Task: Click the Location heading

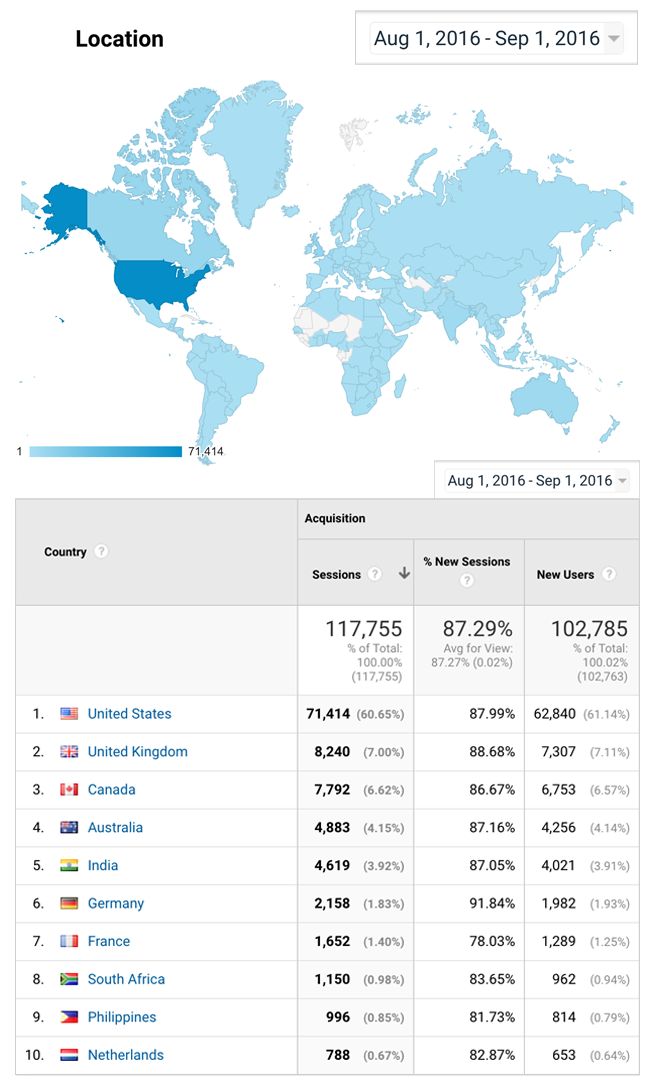Action: click(120, 39)
